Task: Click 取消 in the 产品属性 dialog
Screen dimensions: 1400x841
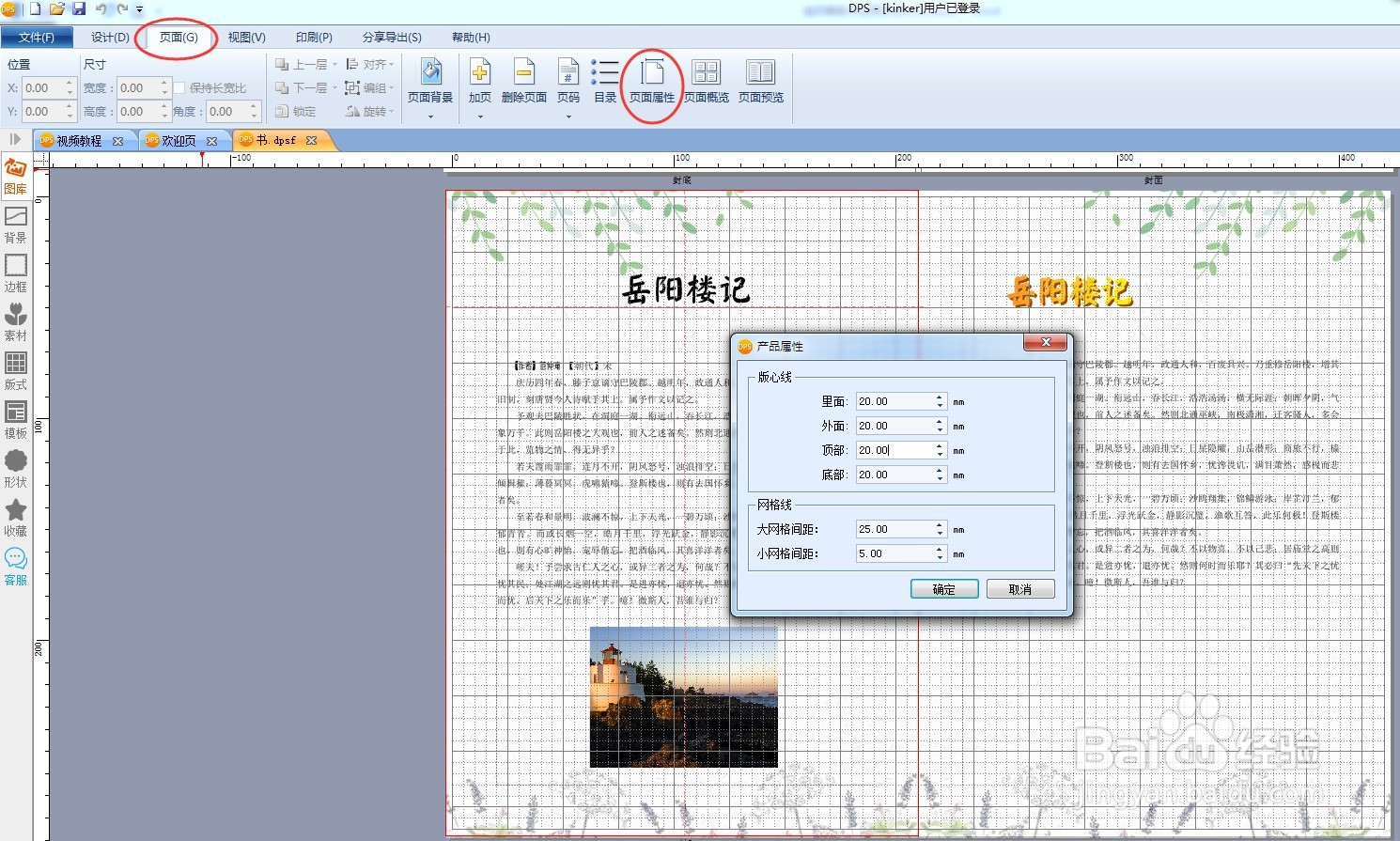Action: coord(1020,589)
